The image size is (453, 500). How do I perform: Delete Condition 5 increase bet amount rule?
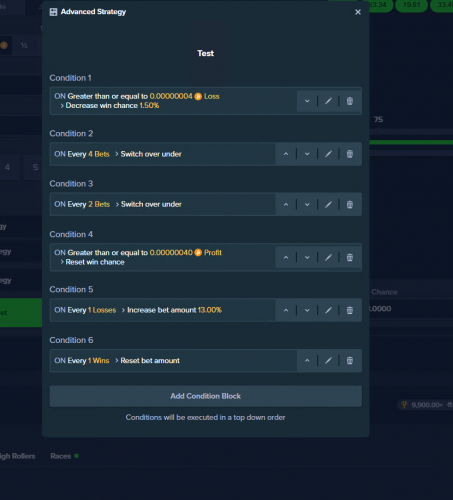pyautogui.click(x=350, y=310)
